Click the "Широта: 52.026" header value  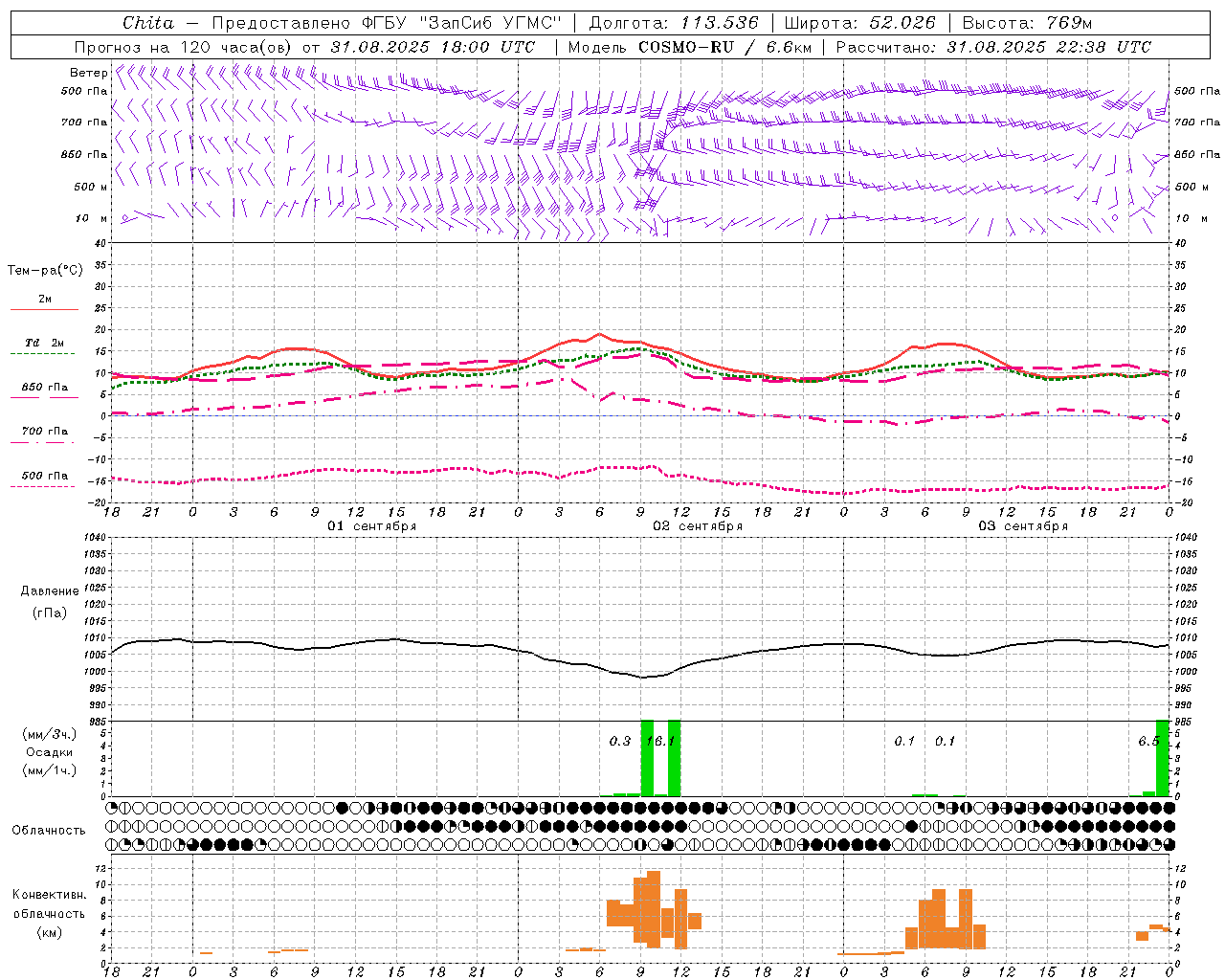click(860, 23)
